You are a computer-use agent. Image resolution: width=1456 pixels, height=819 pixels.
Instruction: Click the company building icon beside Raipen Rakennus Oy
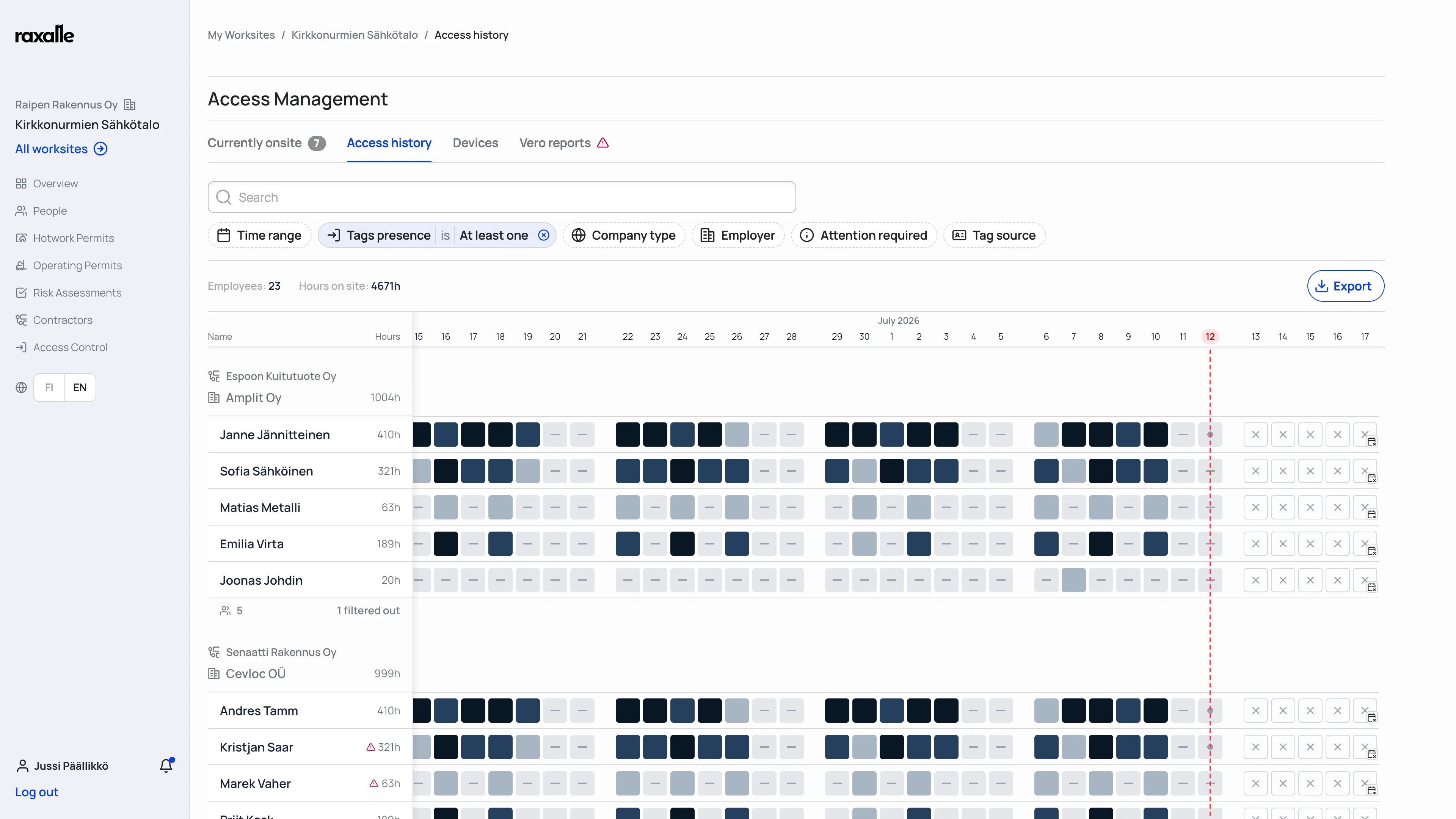pos(129,105)
